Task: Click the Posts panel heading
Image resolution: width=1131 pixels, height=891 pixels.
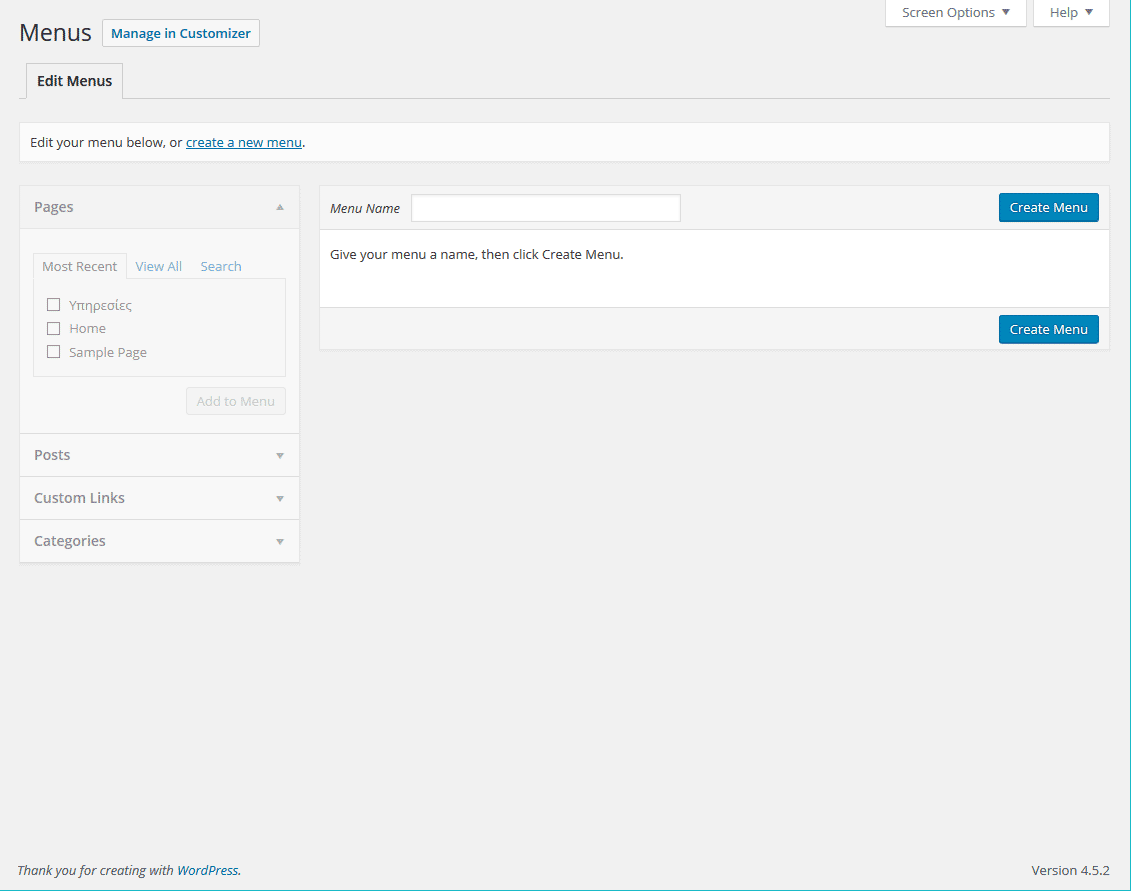Action: (159, 455)
